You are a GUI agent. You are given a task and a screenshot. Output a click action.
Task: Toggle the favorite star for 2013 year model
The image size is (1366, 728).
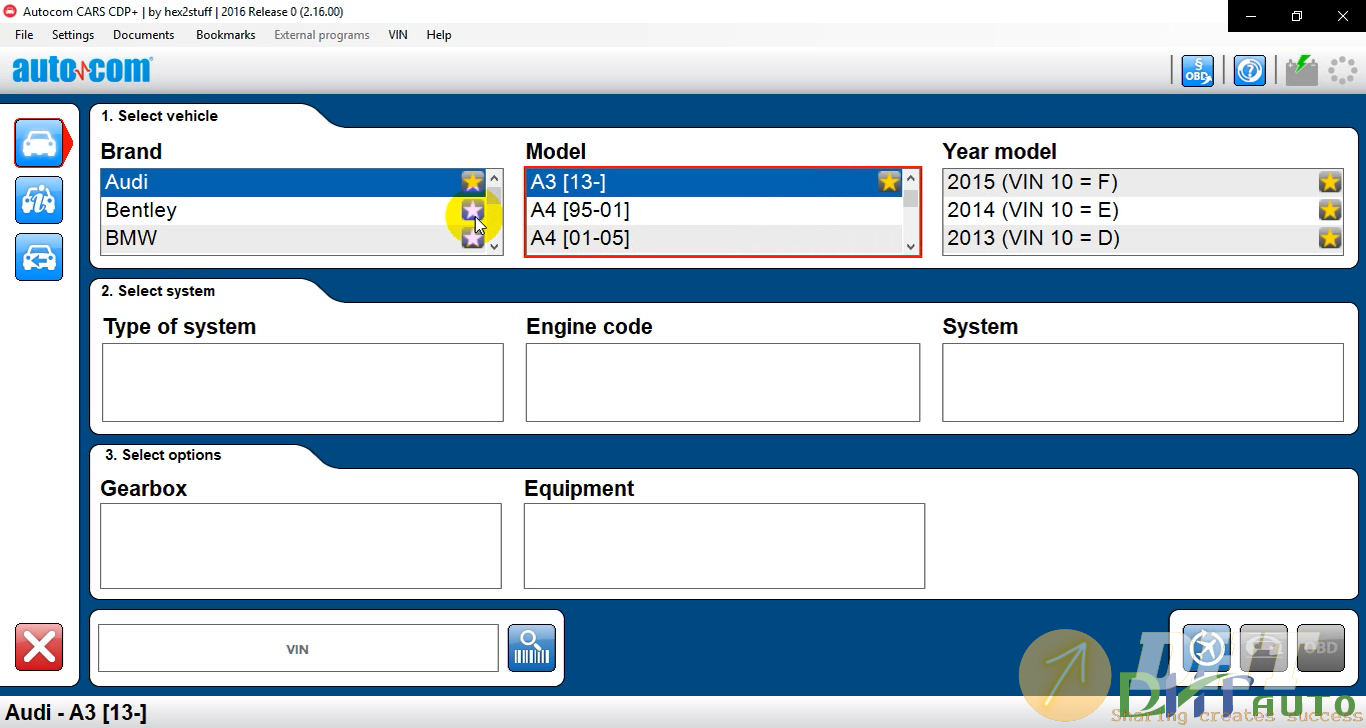click(1329, 238)
